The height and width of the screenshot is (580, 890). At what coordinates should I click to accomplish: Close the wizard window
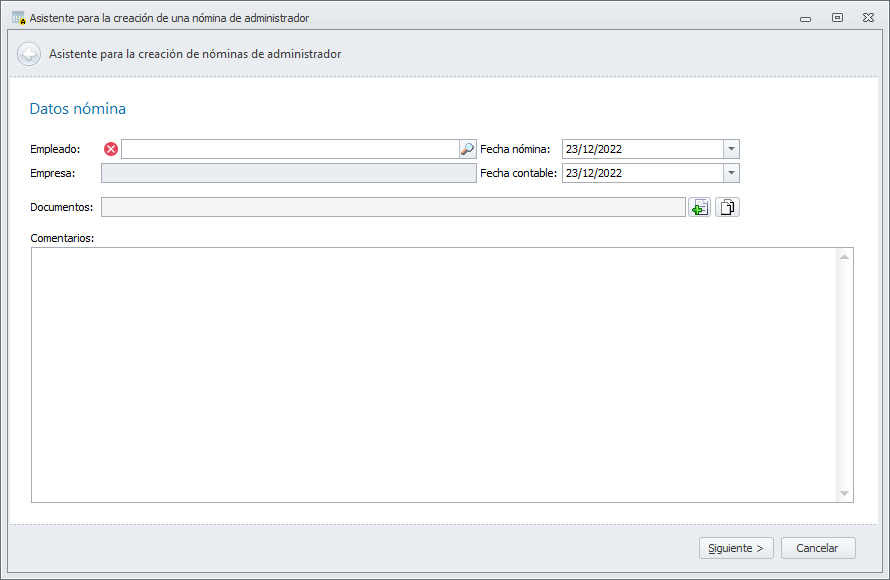(x=868, y=18)
